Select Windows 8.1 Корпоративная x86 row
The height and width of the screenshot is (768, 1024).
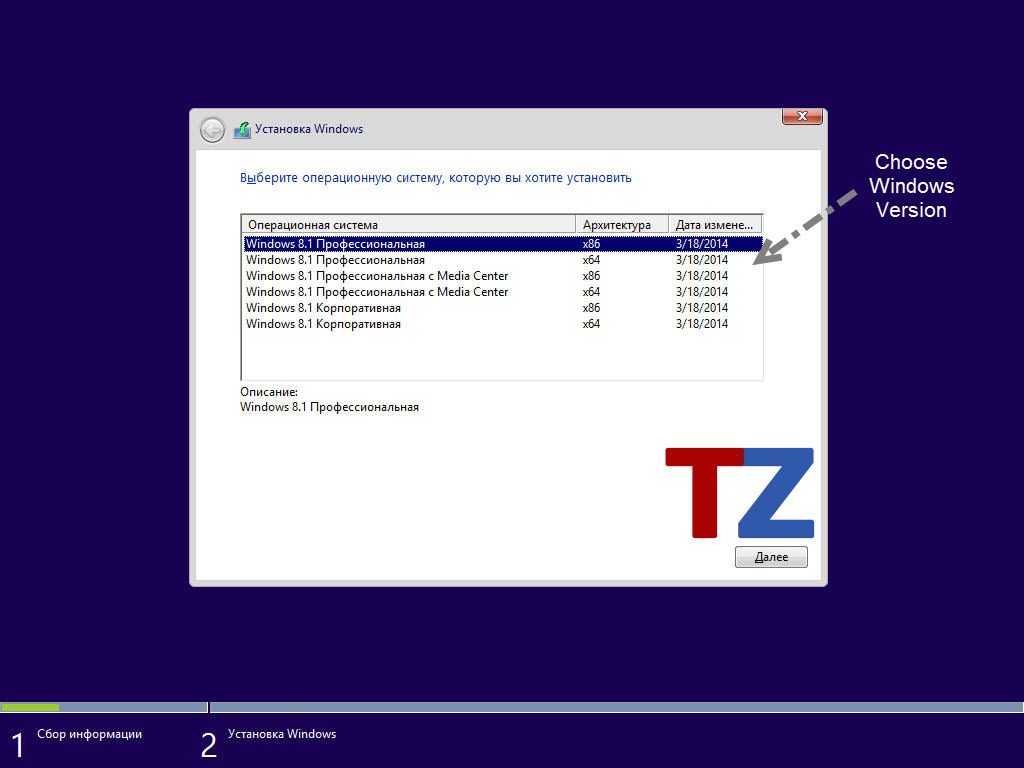click(x=502, y=308)
